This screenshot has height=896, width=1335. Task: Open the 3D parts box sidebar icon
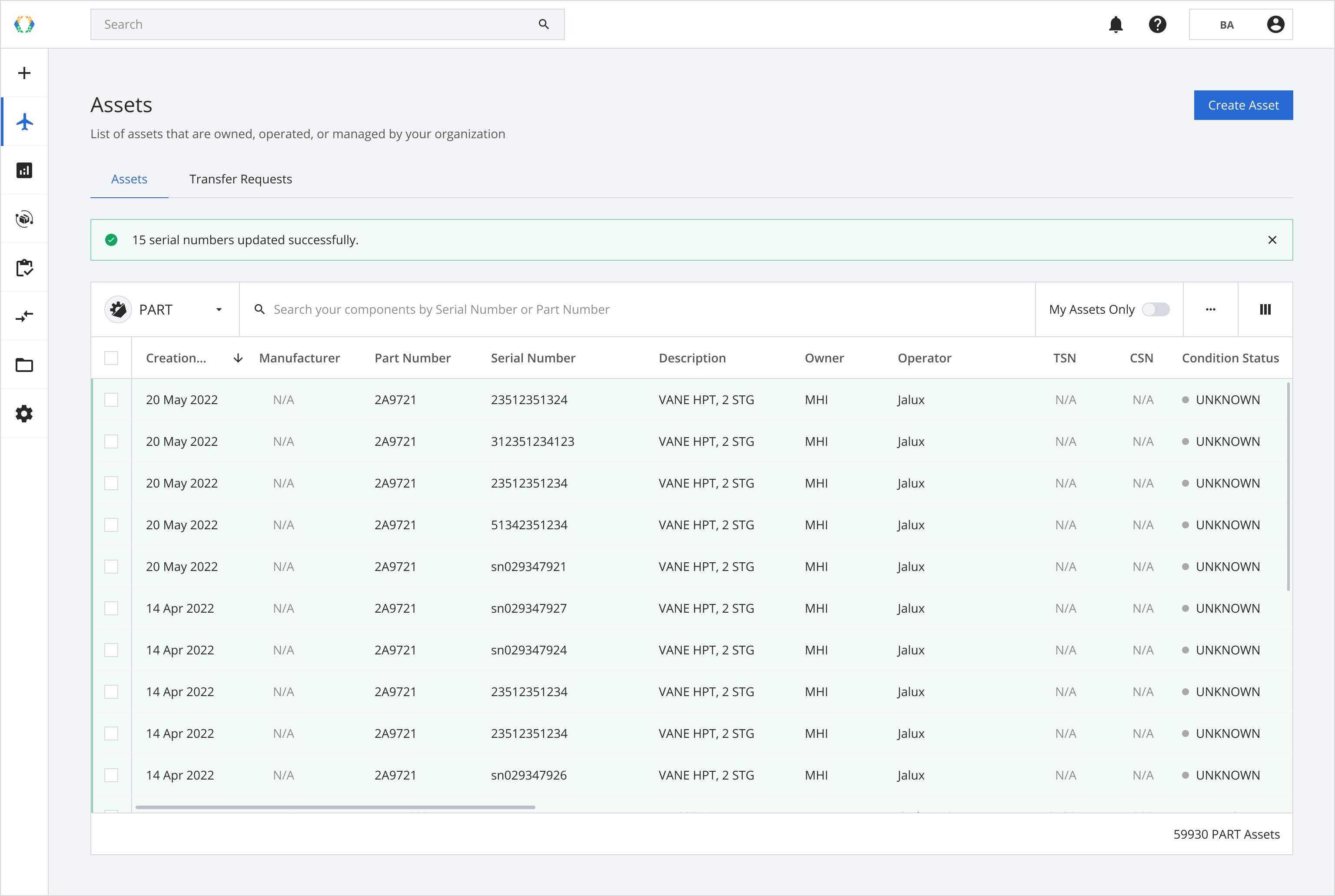(24, 219)
